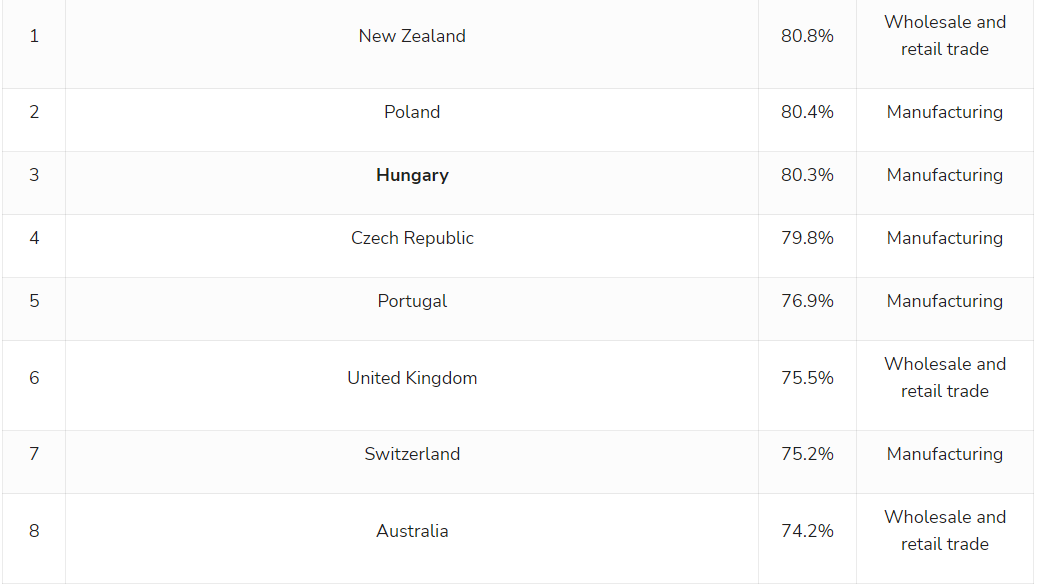This screenshot has width=1040, height=586.
Task: Select the 75.5% percentage cell
Action: (x=807, y=378)
